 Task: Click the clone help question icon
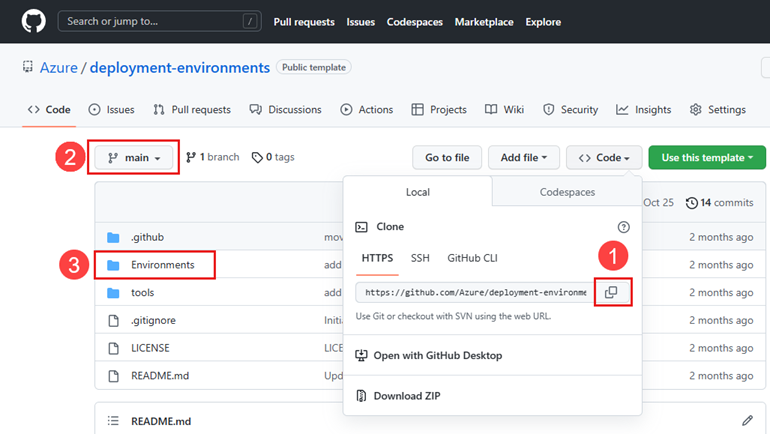click(624, 227)
